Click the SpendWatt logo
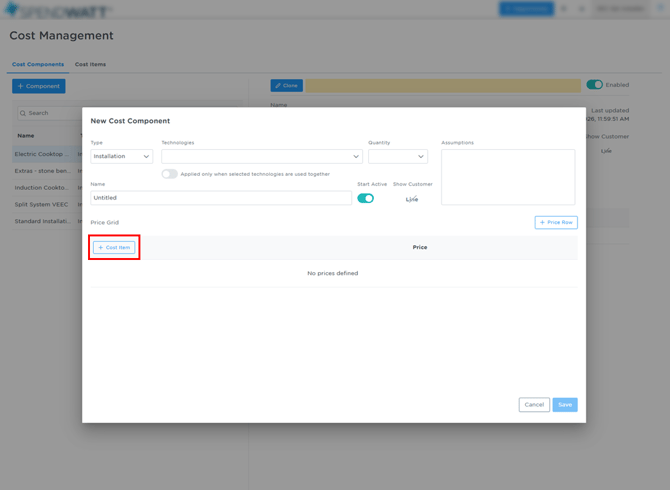This screenshot has height=490, width=670. click(58, 11)
